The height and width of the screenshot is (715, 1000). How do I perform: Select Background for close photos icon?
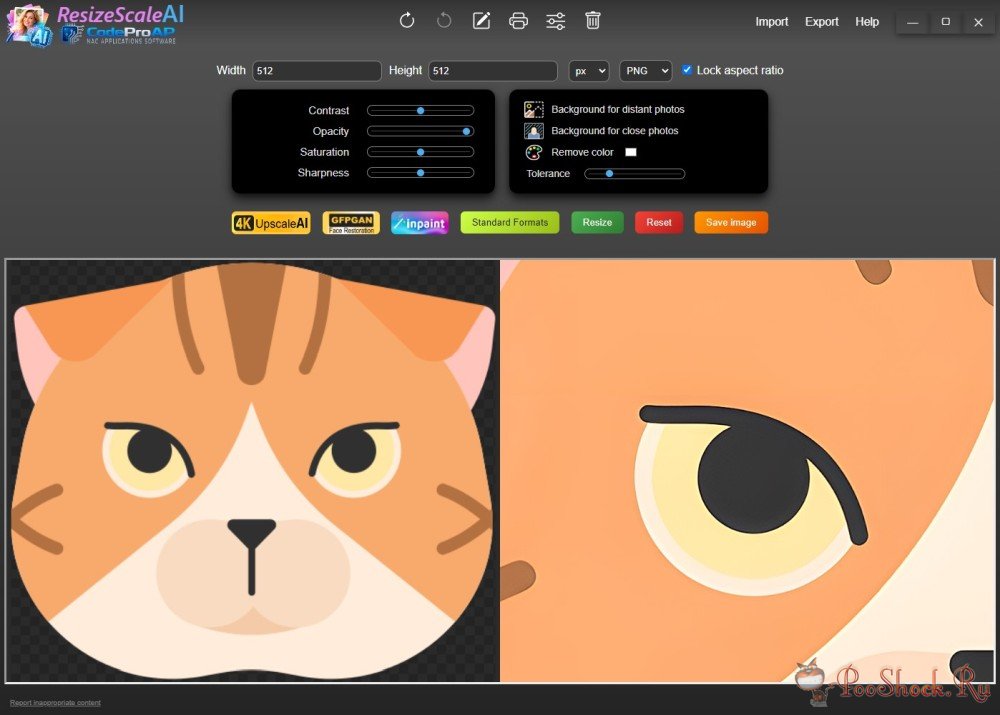[x=534, y=131]
